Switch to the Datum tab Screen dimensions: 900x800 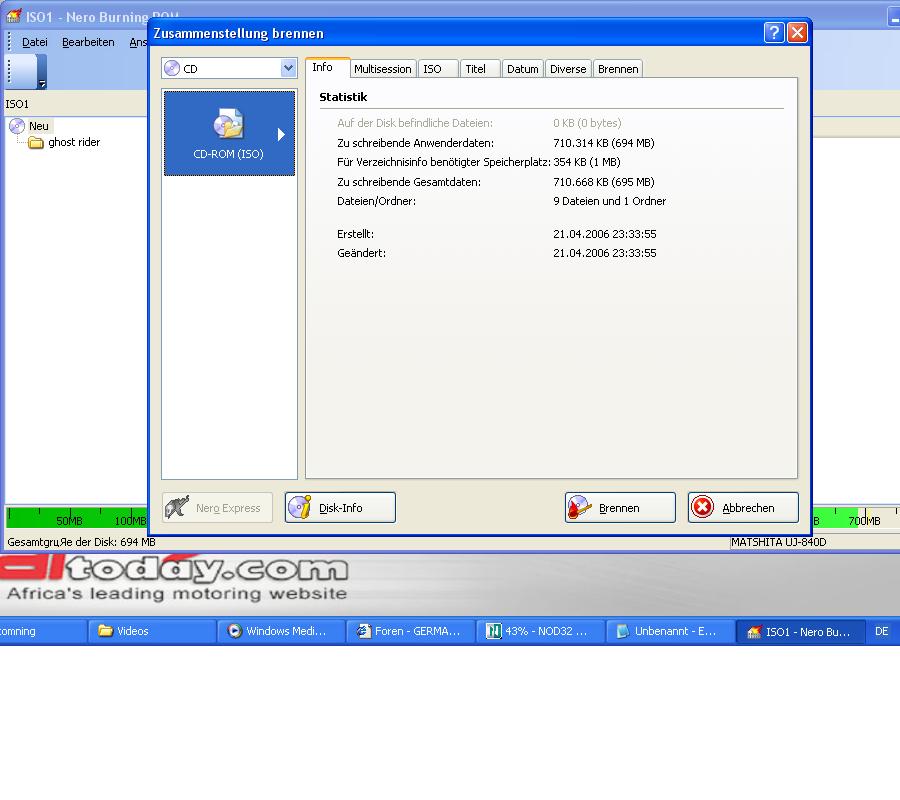[523, 69]
